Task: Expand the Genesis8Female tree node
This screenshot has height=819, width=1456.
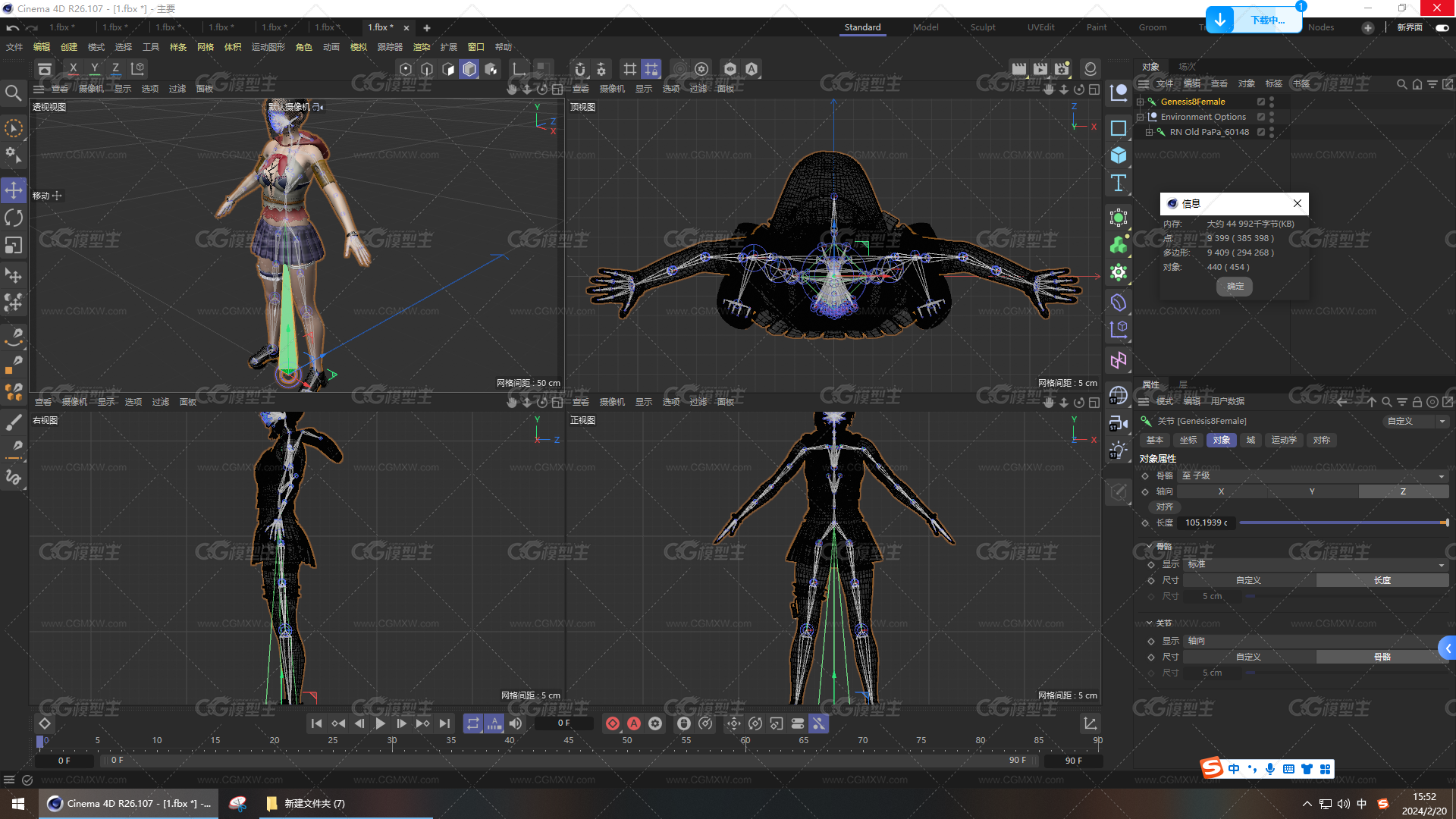Action: tap(1140, 102)
